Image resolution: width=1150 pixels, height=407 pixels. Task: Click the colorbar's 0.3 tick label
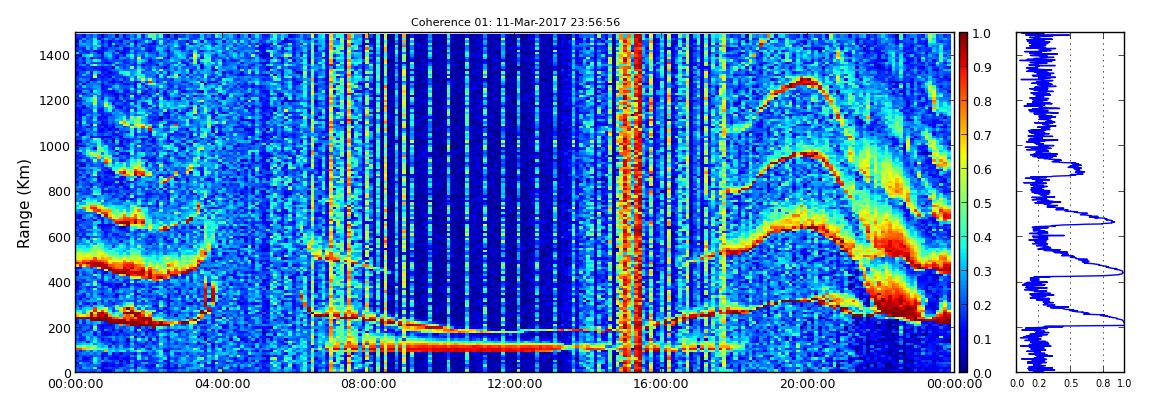(981, 271)
